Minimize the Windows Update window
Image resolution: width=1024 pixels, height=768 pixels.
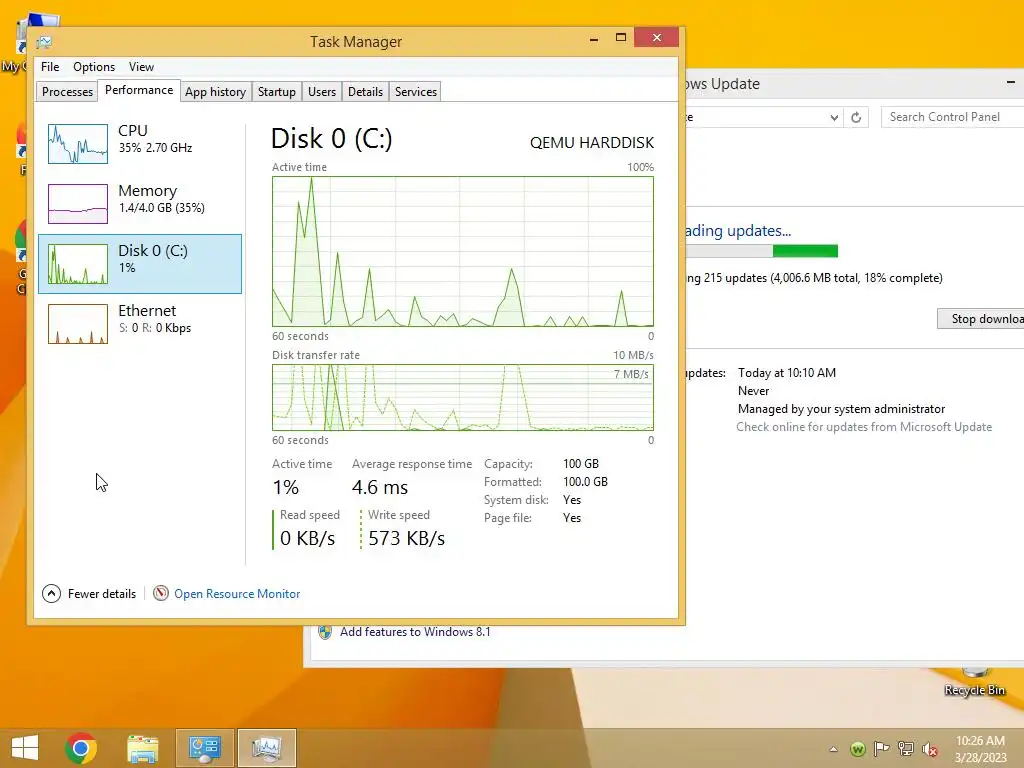click(x=1011, y=83)
